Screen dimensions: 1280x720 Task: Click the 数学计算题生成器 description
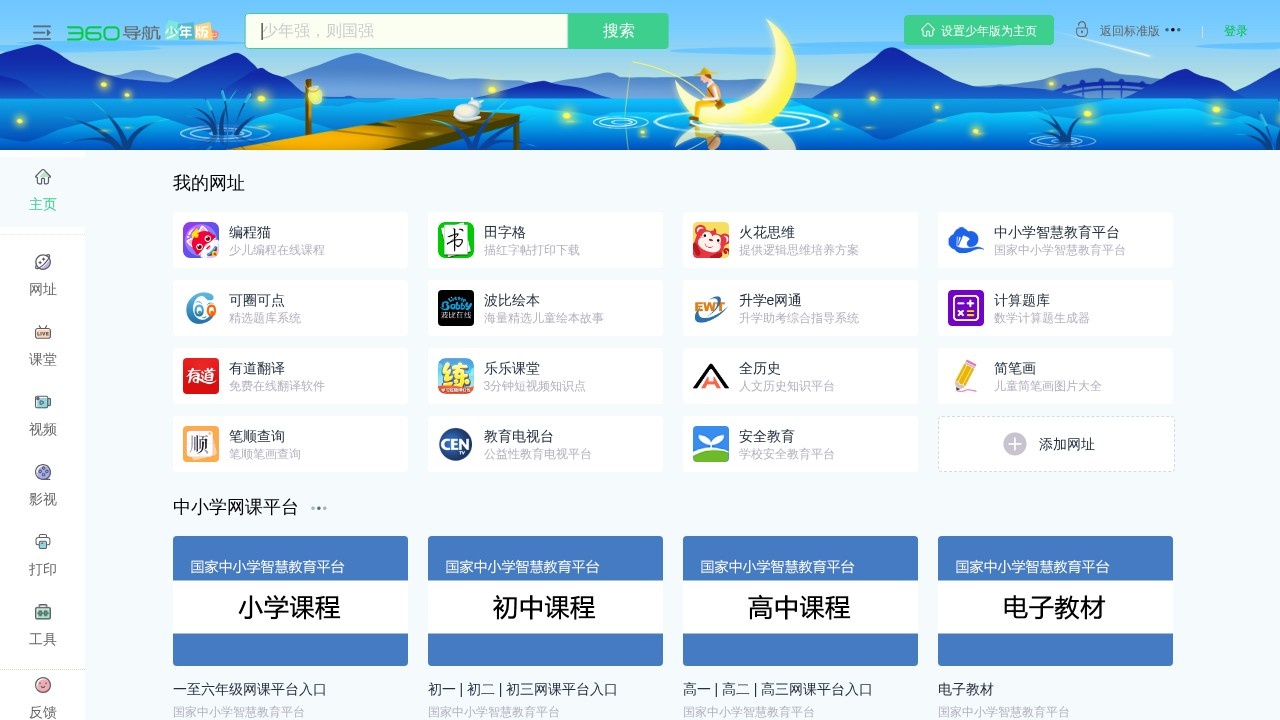coord(1042,318)
